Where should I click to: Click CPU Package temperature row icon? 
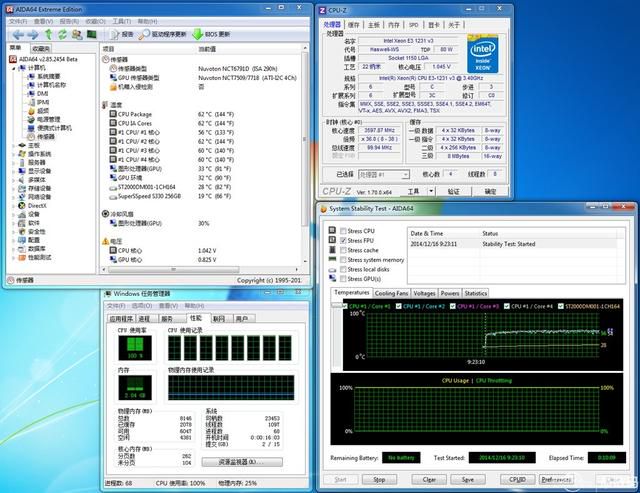click(113, 114)
